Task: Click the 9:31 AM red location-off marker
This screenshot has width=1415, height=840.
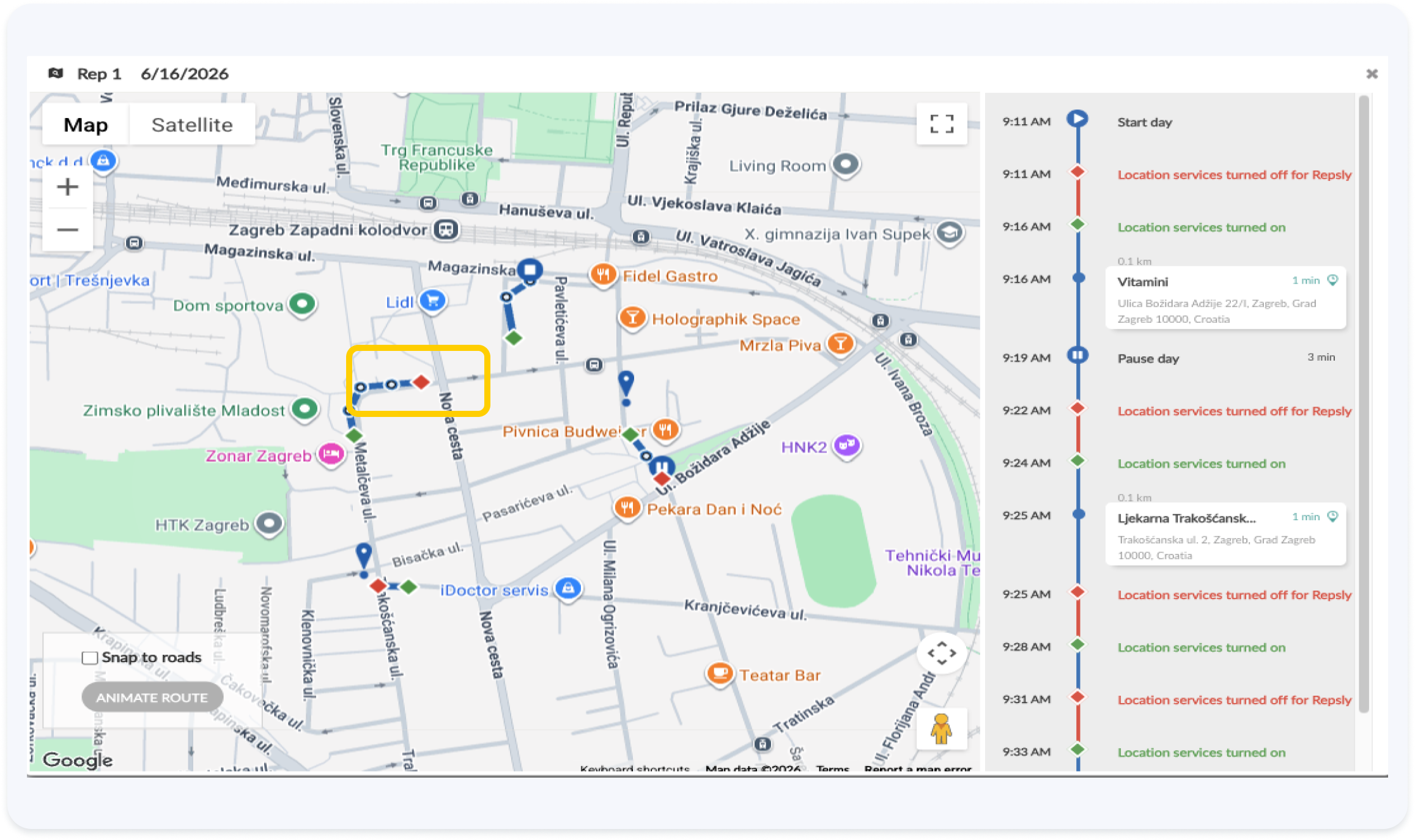Action: point(1077,697)
